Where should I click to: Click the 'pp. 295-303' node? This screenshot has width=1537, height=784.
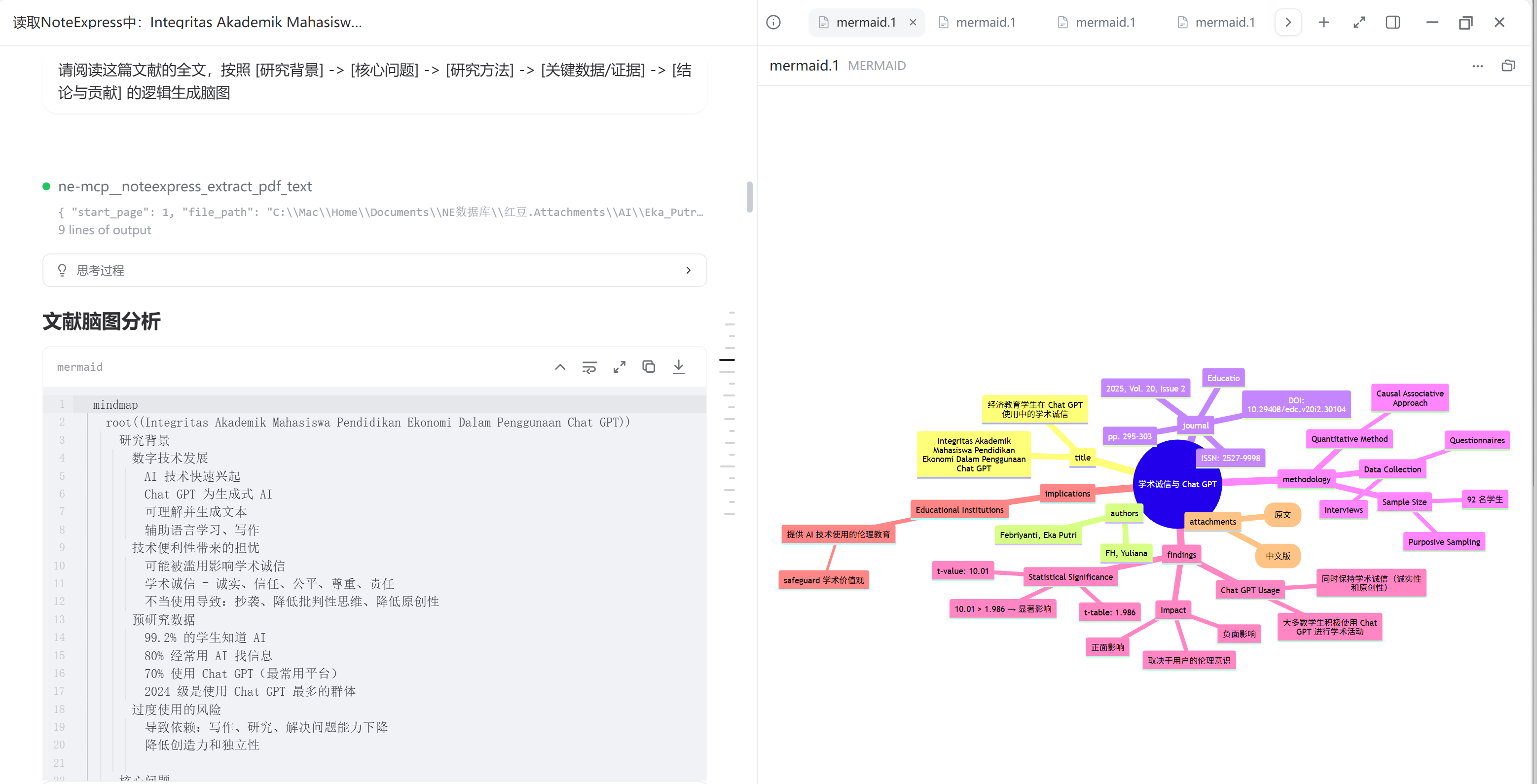pyautogui.click(x=1130, y=437)
